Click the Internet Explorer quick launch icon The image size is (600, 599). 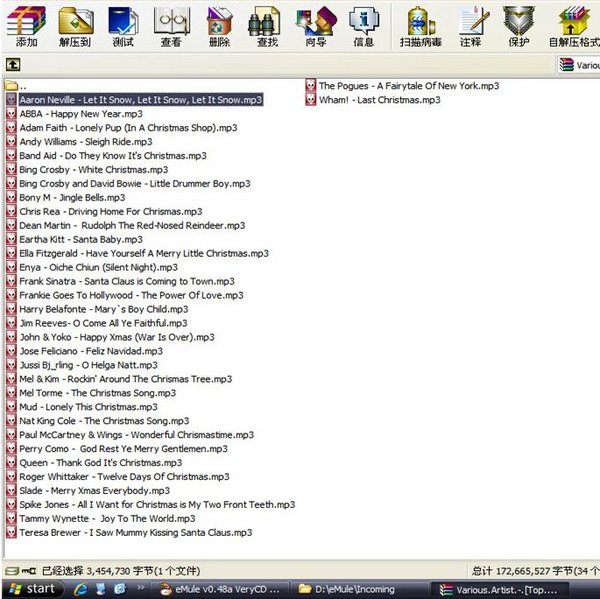(x=81, y=589)
